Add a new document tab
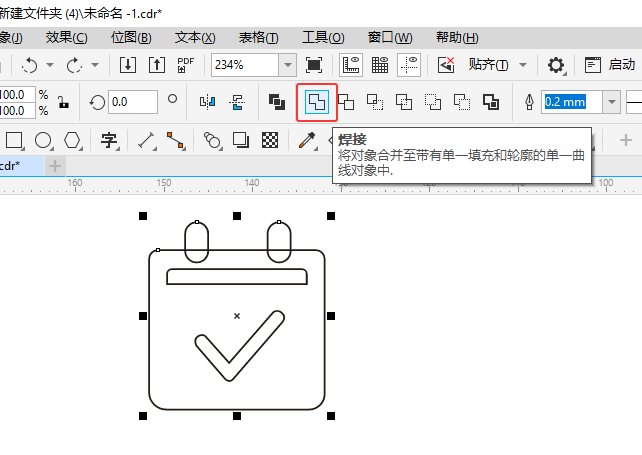Viewport: 642px width, 455px height. tap(55, 166)
